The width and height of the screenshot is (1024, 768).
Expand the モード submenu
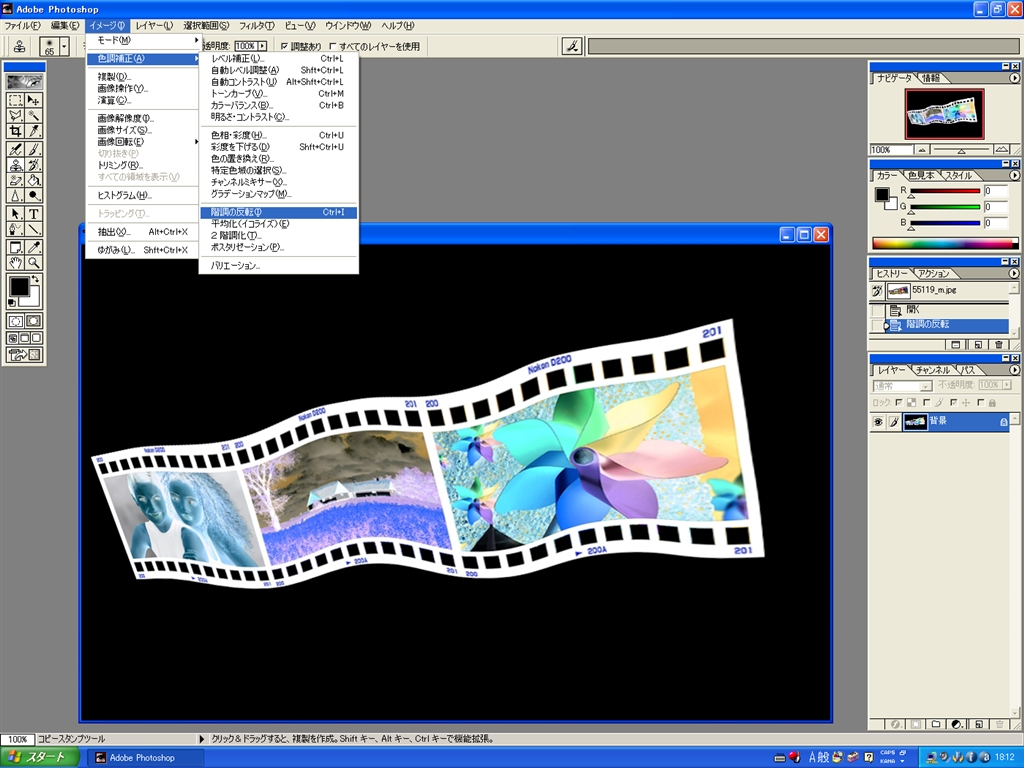pos(143,40)
